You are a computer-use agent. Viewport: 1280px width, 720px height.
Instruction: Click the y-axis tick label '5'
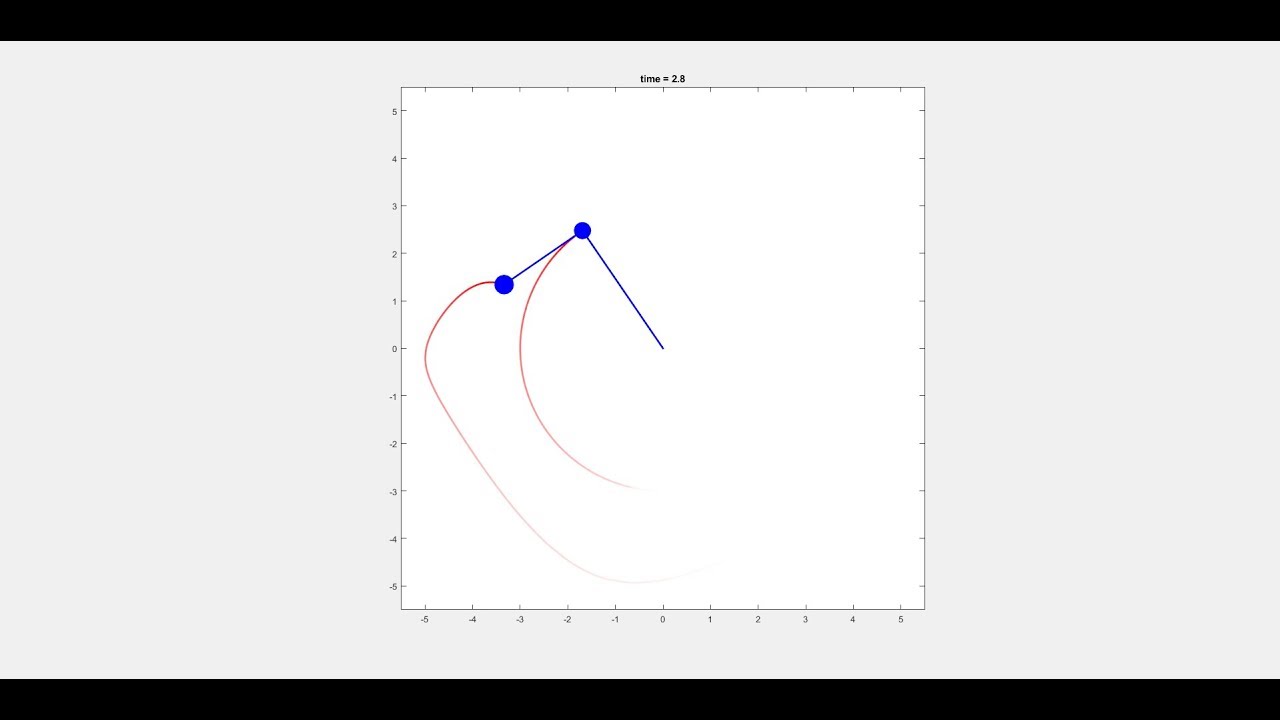click(x=395, y=111)
